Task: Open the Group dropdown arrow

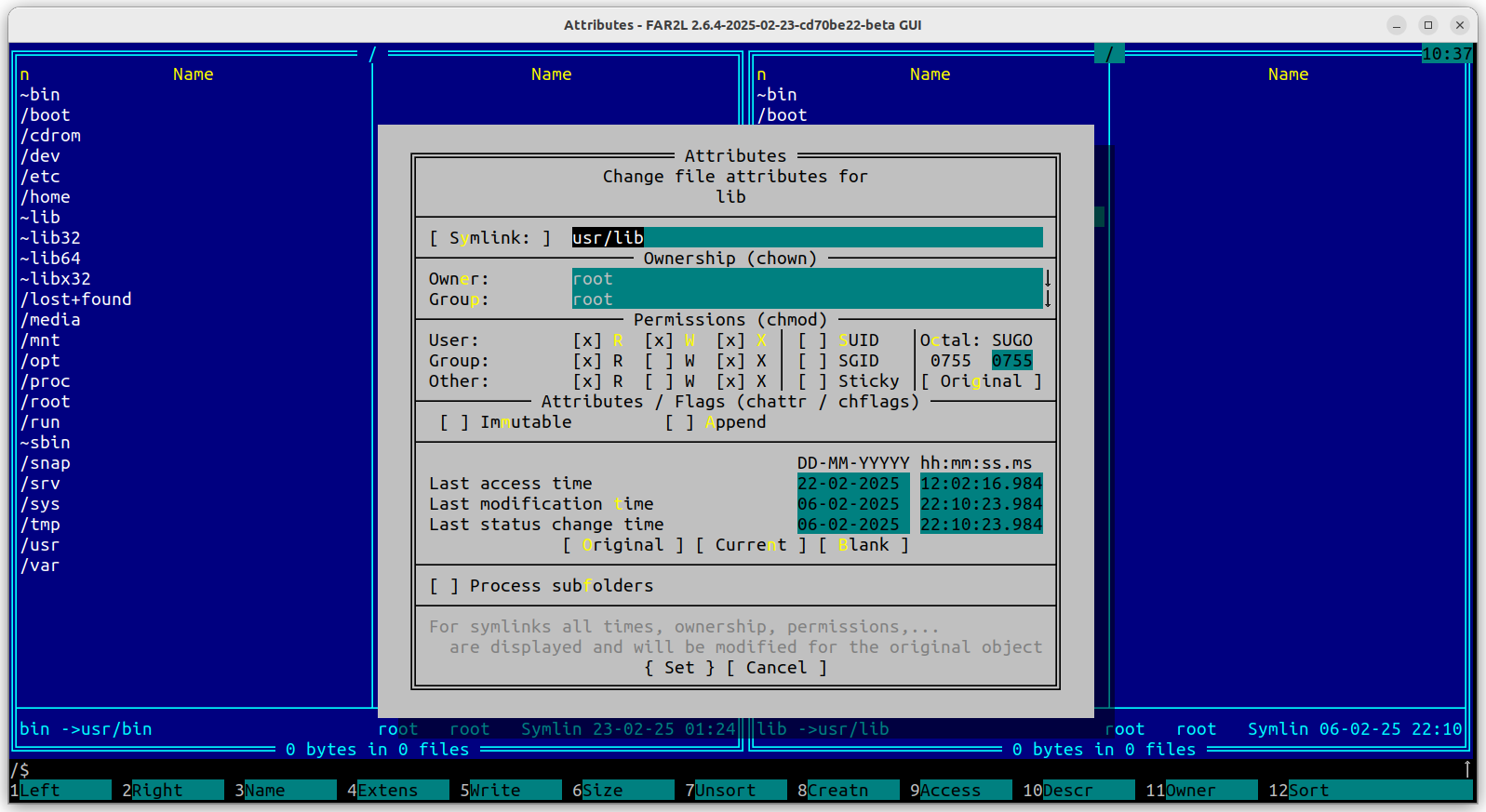Action: coord(1048,300)
